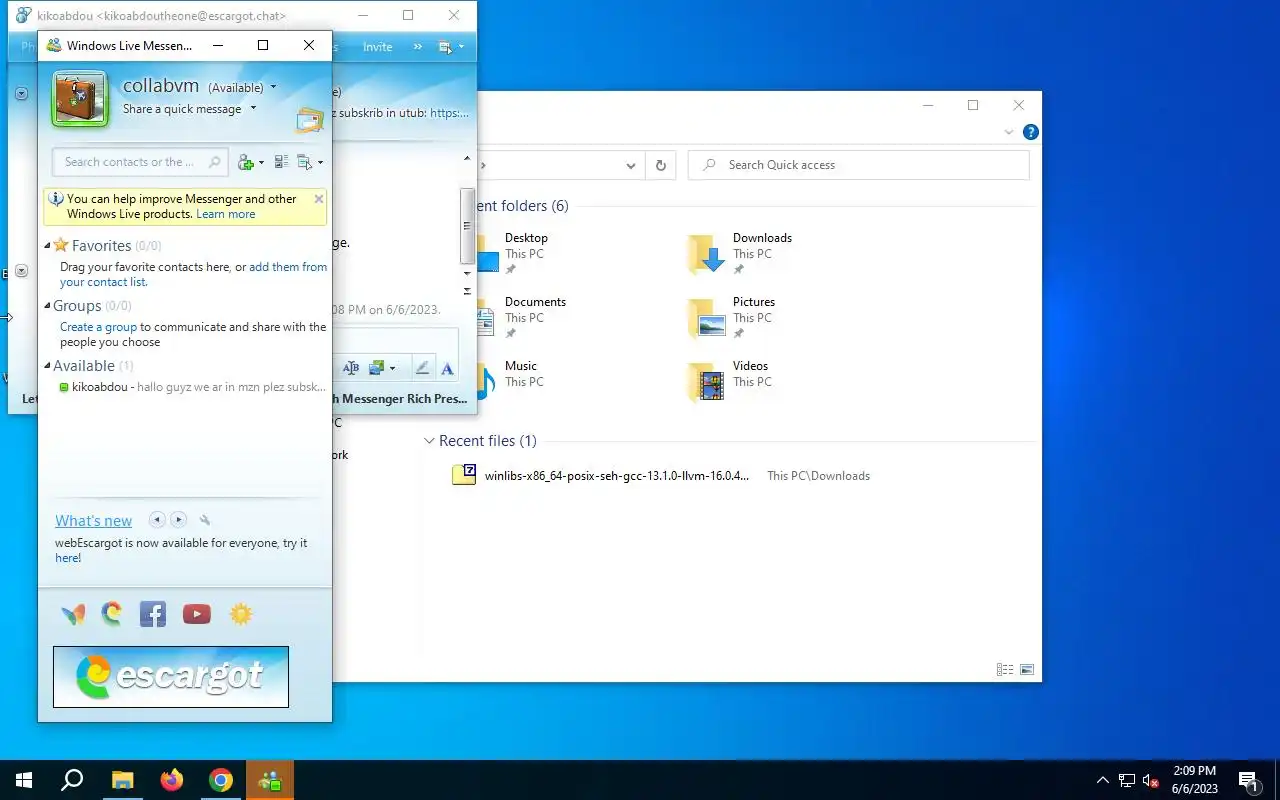The height and width of the screenshot is (800, 1280).
Task: Collapse the Available contacts section
Action: point(47,366)
